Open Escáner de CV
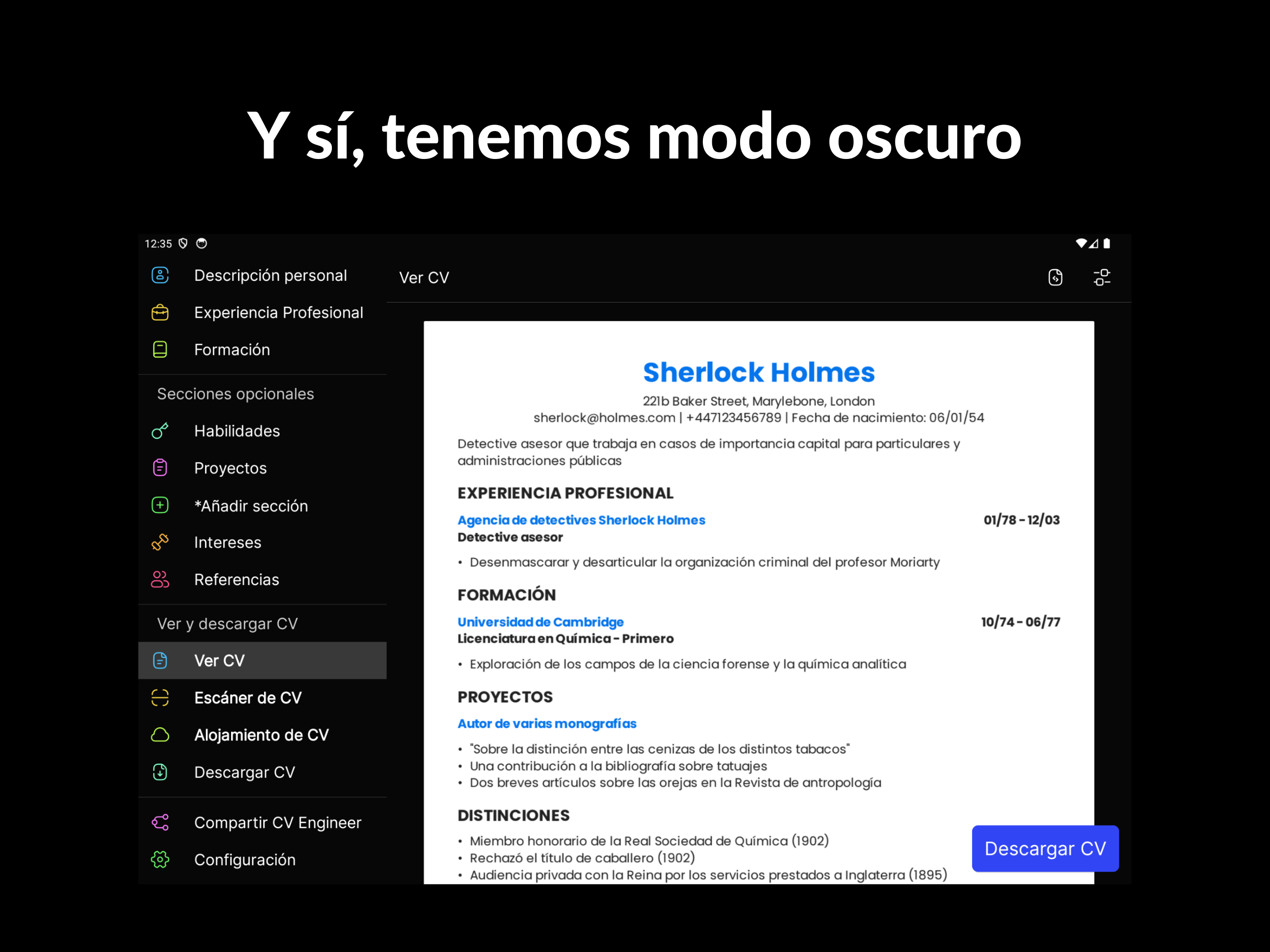Screen dimensions: 1270x952 [x=262, y=698]
